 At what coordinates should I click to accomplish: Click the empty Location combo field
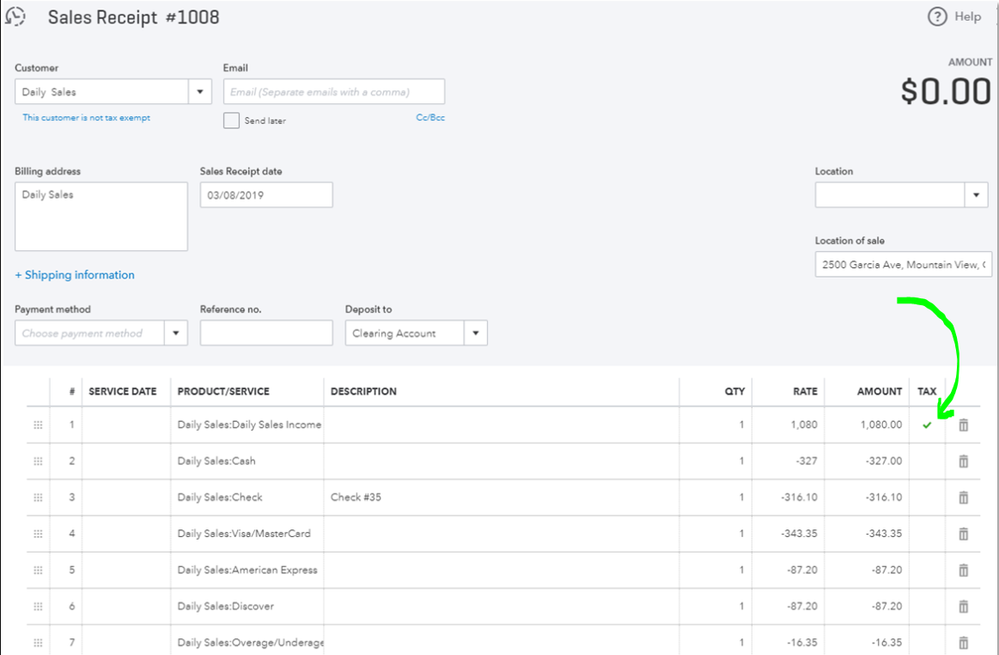(890, 195)
